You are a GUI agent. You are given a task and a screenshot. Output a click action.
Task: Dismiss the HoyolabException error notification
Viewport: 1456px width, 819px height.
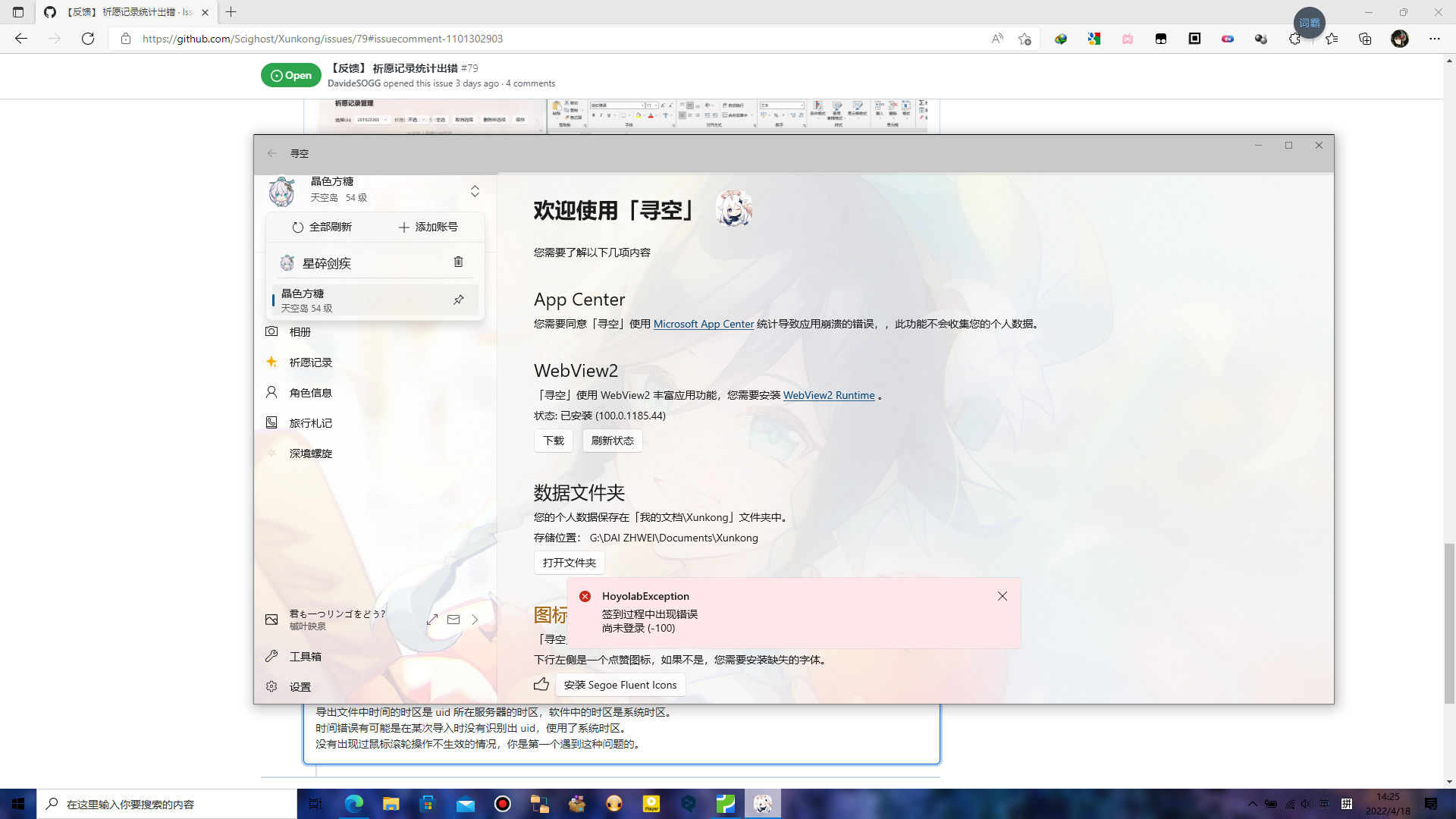pos(1003,596)
